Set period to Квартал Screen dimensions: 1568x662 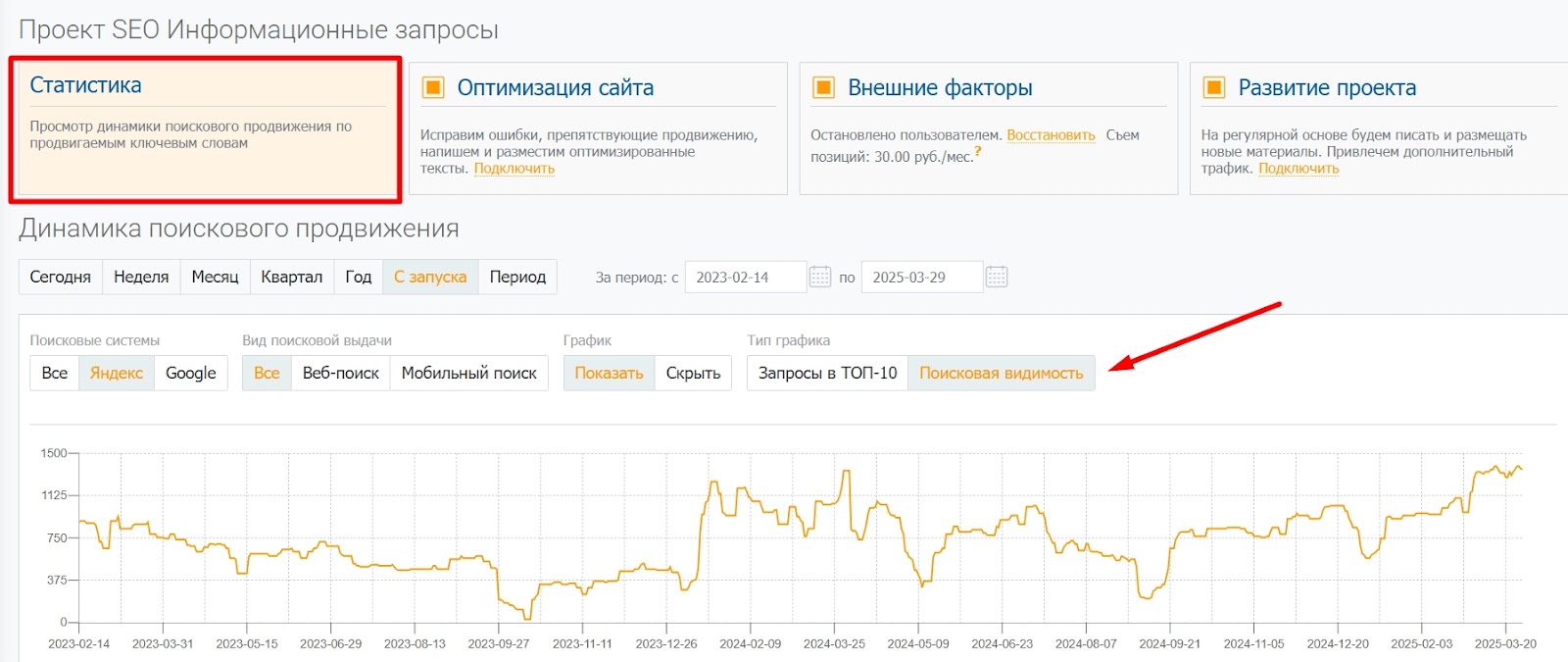pyautogui.click(x=291, y=277)
